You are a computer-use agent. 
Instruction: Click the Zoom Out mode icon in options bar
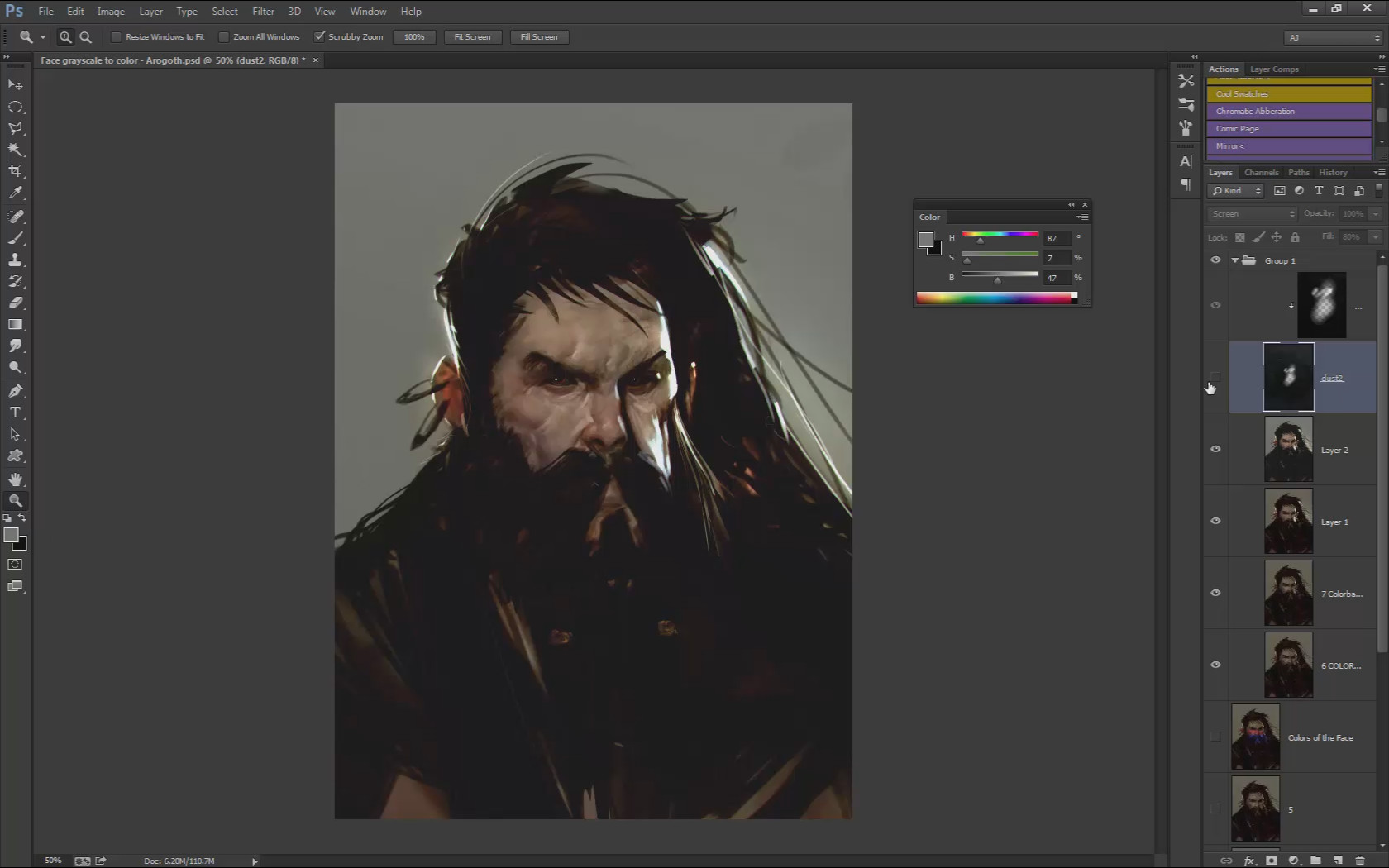click(85, 37)
